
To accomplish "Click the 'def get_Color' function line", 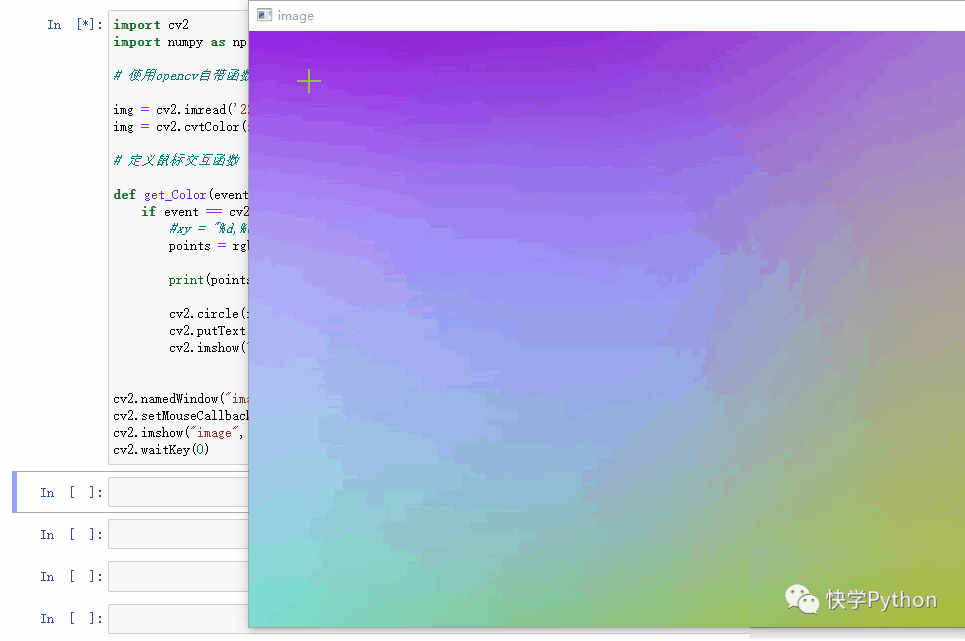I will pyautogui.click(x=181, y=194).
